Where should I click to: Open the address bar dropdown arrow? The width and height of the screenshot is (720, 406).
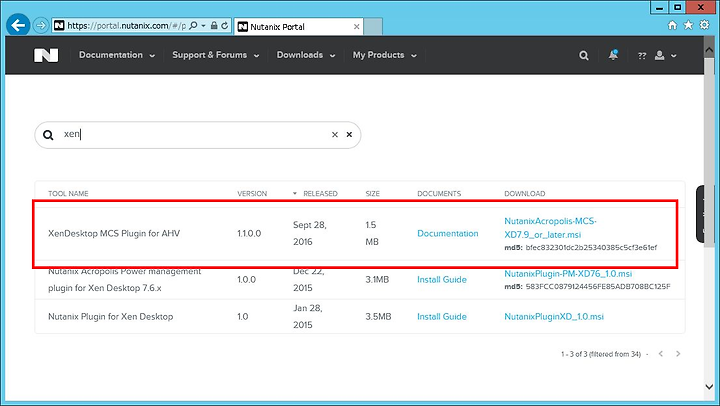click(x=203, y=26)
